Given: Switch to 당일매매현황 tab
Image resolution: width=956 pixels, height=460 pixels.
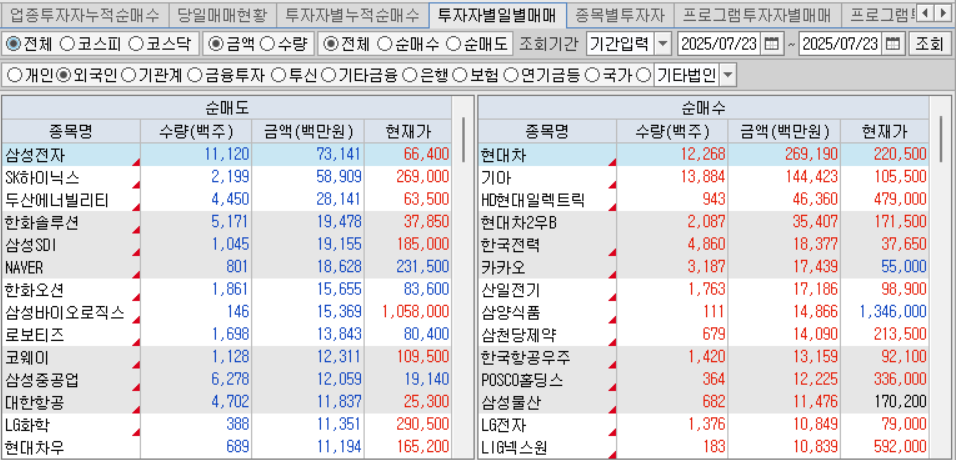Looking at the screenshot, I should tap(221, 13).
